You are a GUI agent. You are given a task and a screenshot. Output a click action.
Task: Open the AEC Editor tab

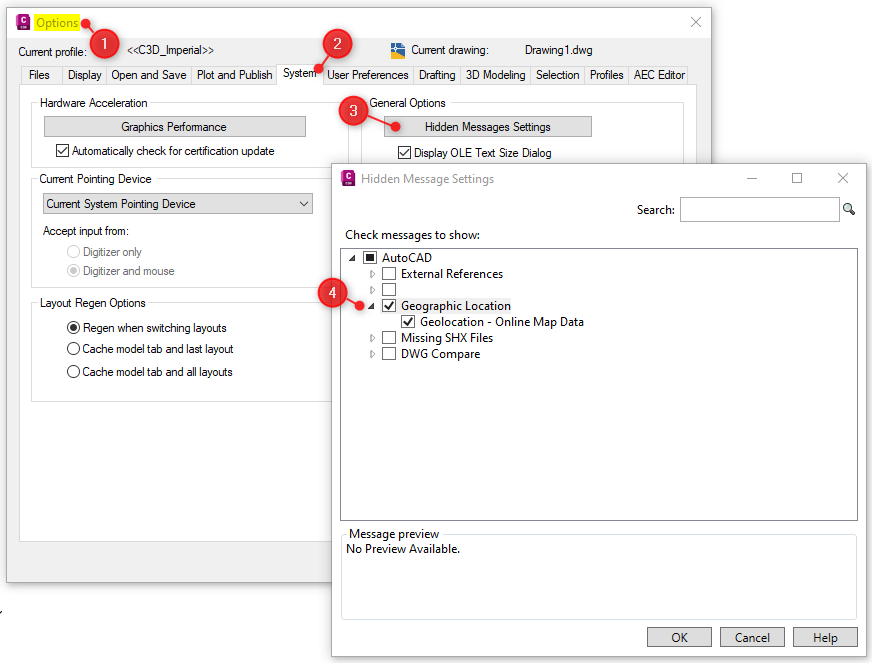pyautogui.click(x=659, y=75)
